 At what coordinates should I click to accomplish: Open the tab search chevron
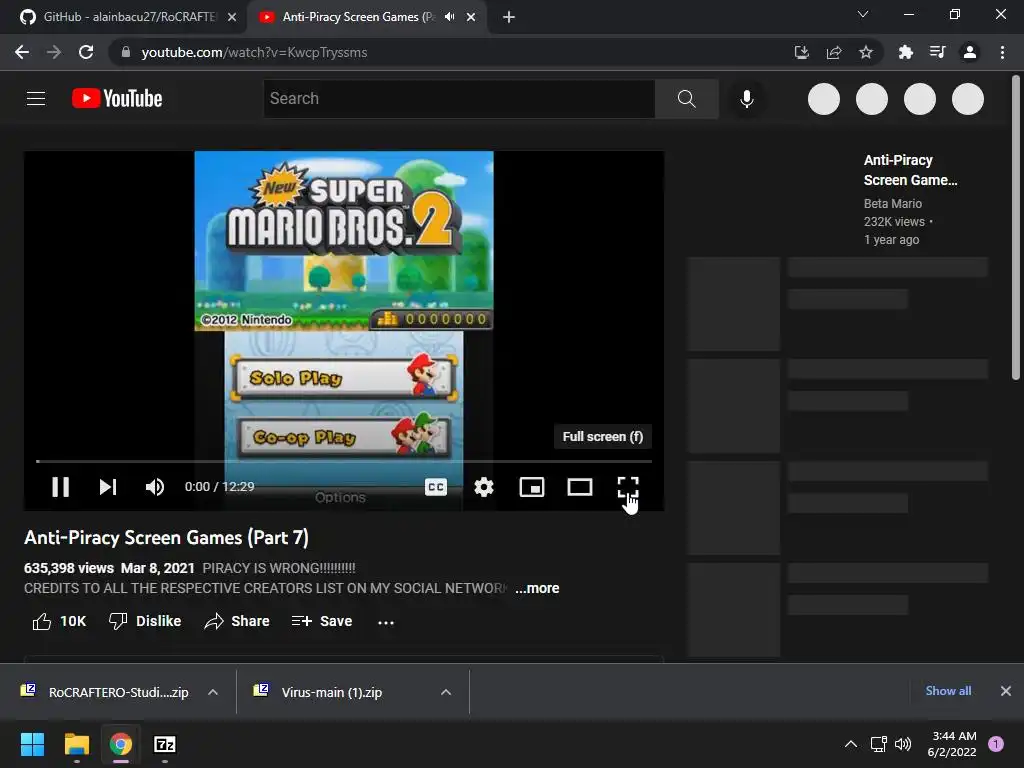pos(863,14)
